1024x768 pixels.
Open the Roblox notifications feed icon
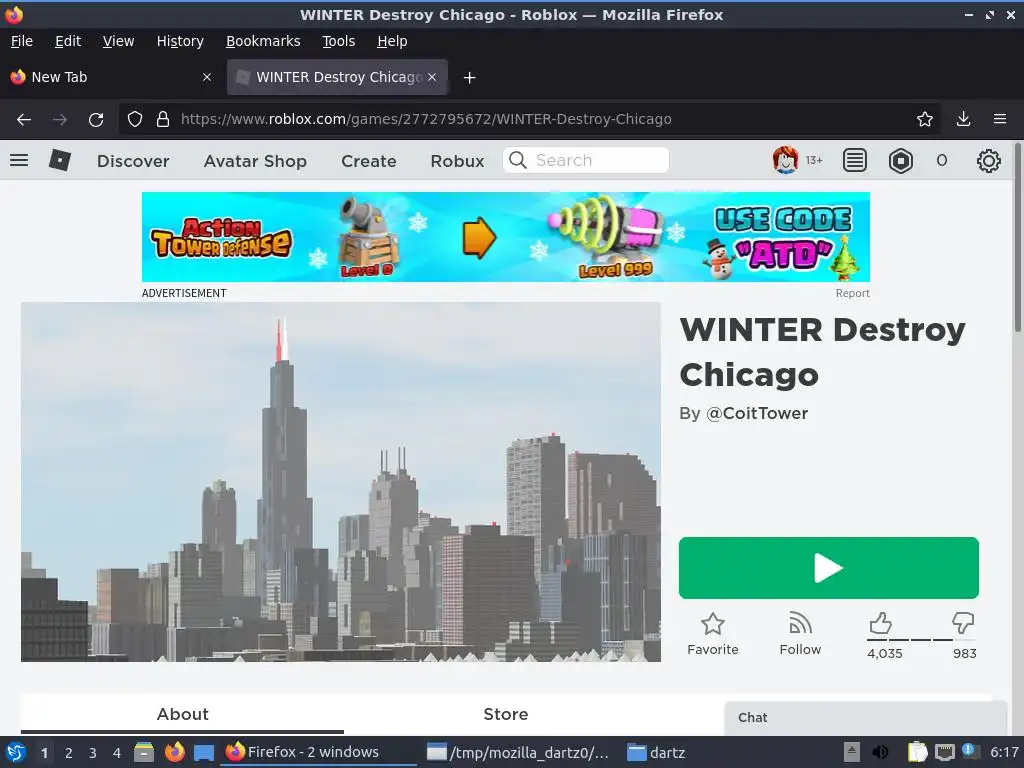(x=854, y=160)
